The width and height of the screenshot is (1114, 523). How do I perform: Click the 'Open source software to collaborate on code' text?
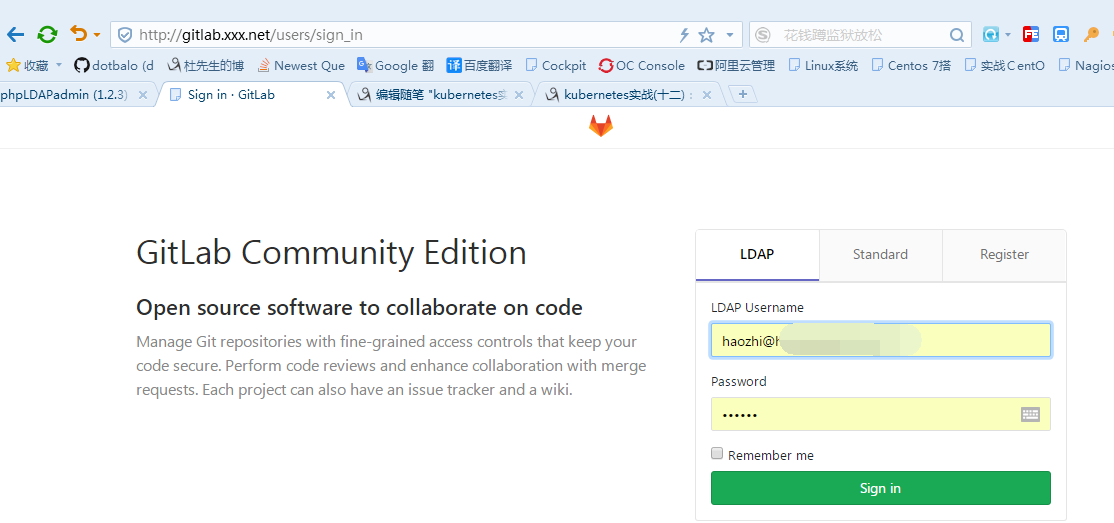point(359,308)
